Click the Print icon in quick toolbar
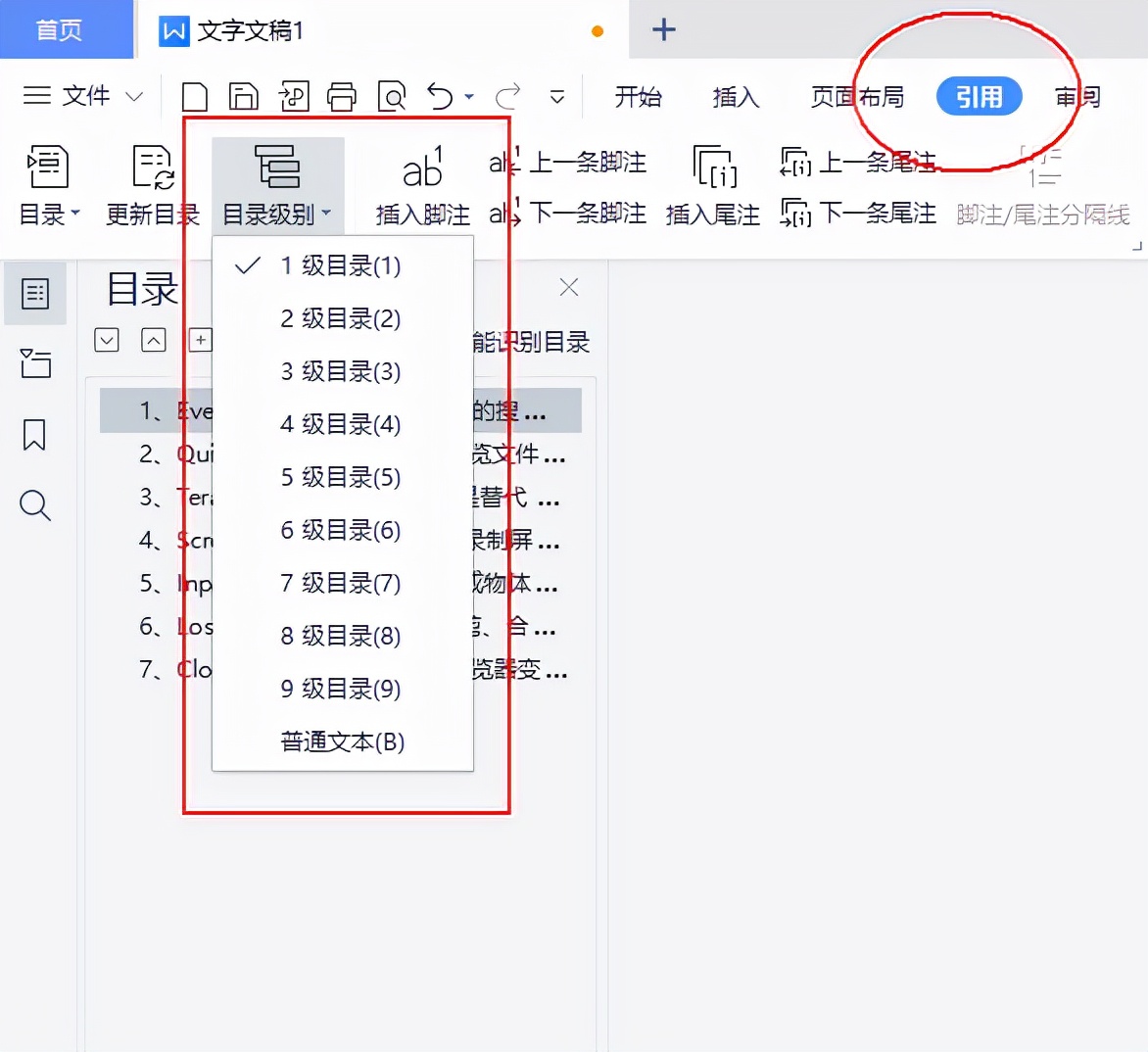Image resolution: width=1148 pixels, height=1052 pixels. (x=343, y=96)
